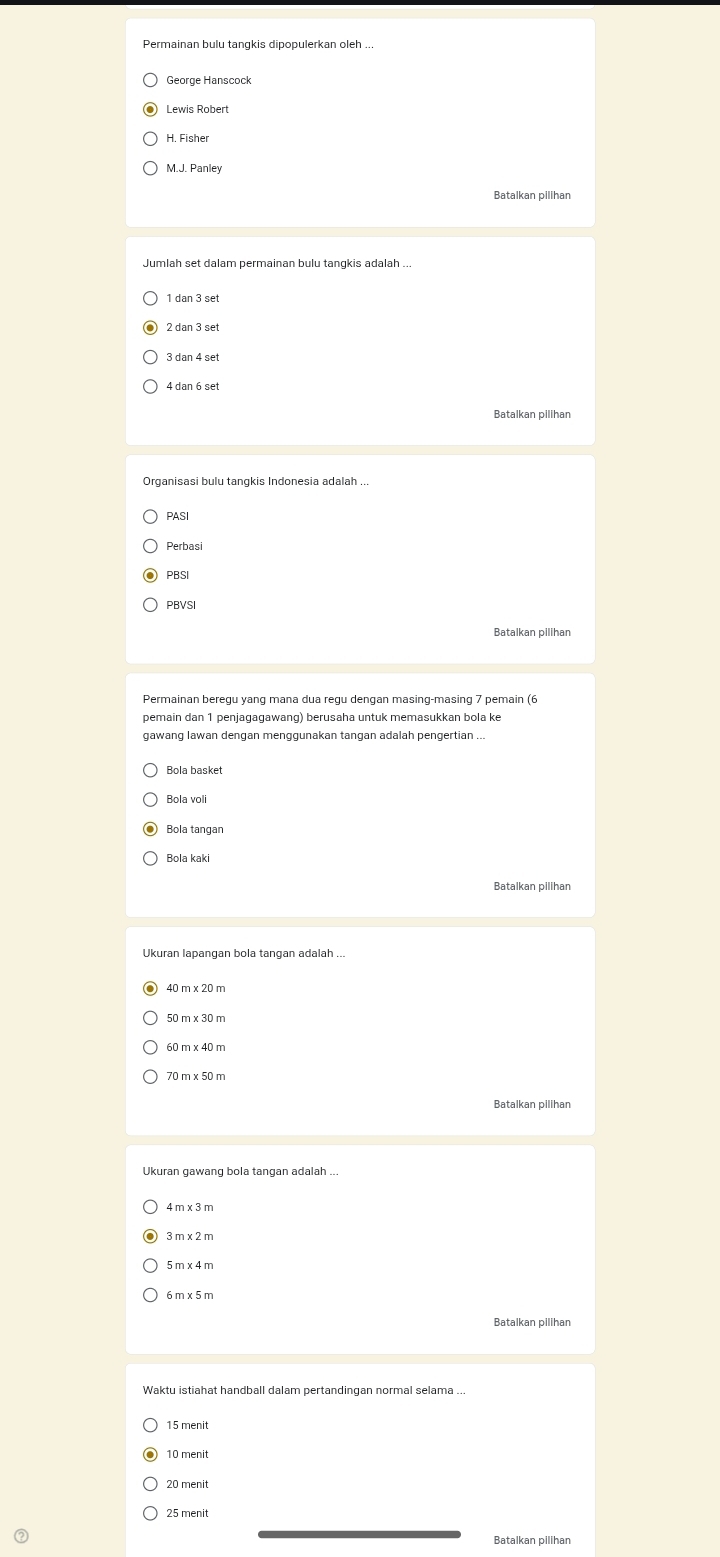Tap the bottom navigation handle bar
Screen dimensions: 720x1557
click(360, 1534)
